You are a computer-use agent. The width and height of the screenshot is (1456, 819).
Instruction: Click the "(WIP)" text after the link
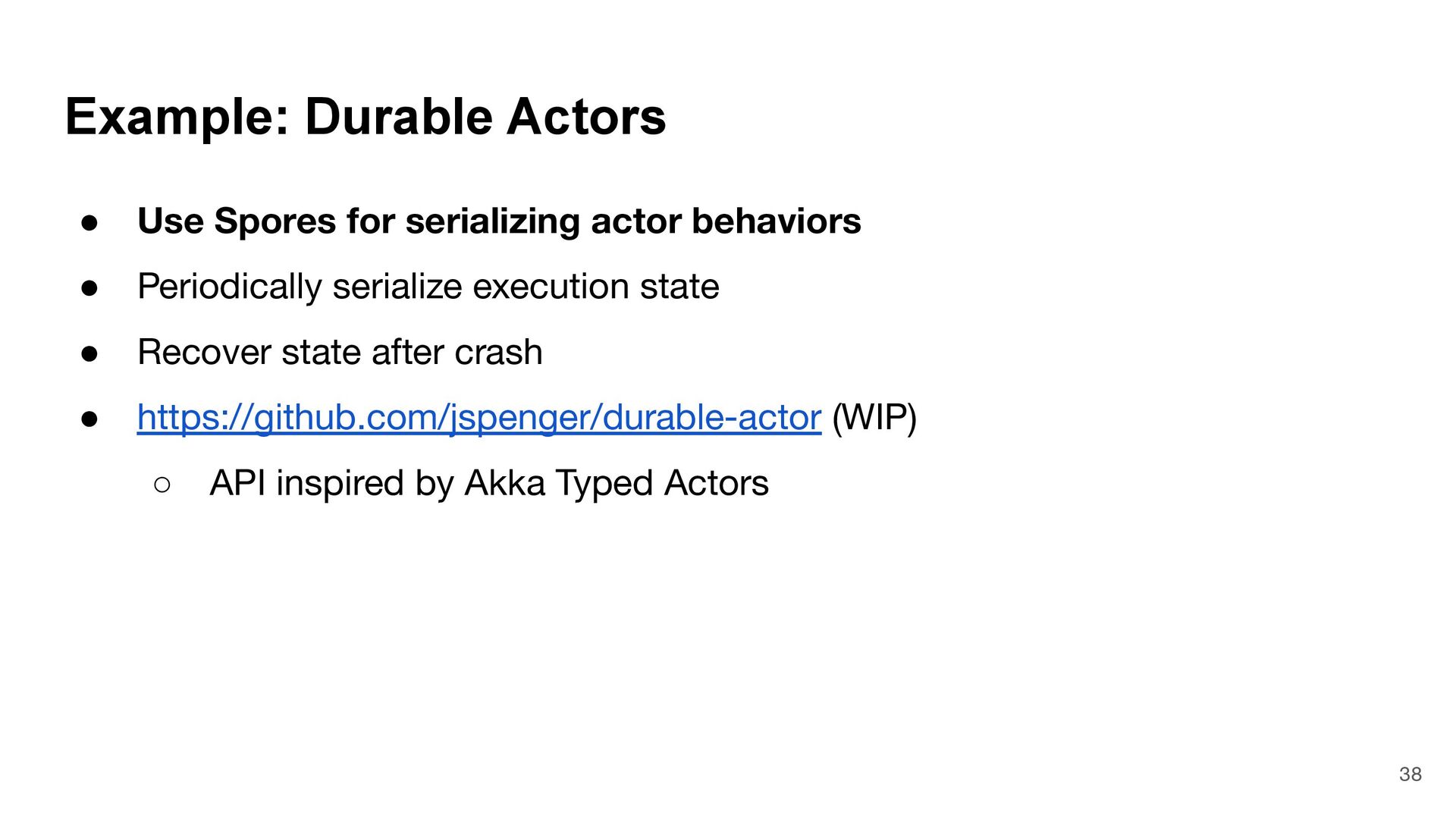(x=874, y=418)
